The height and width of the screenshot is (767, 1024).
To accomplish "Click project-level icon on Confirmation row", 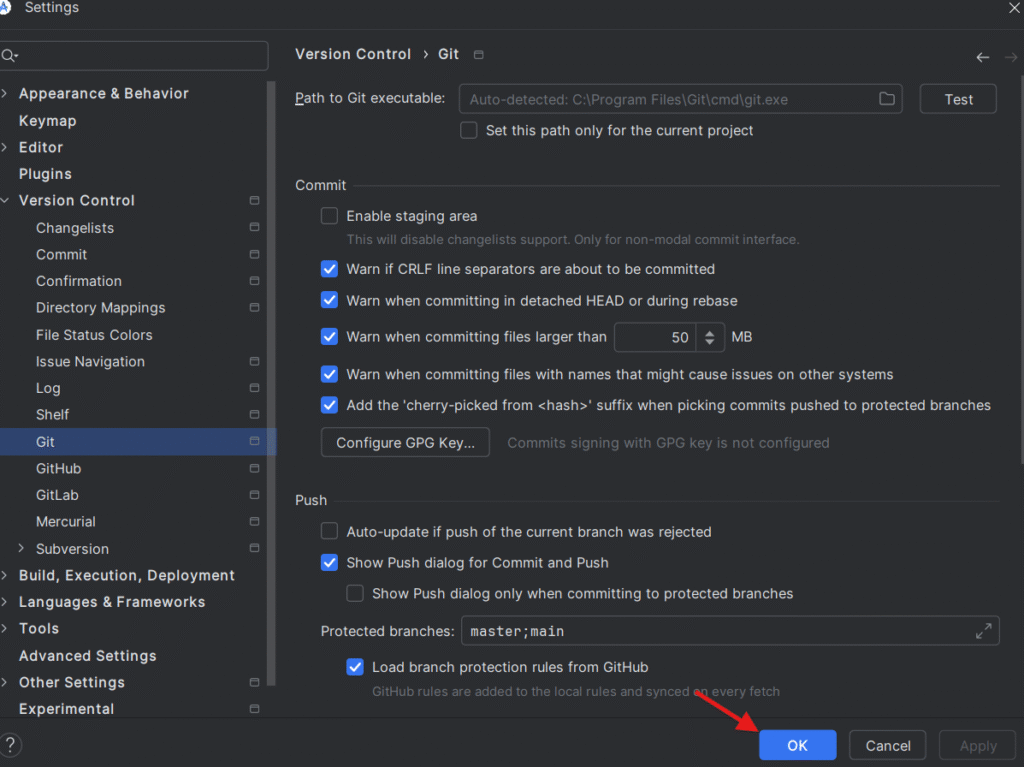I will (255, 281).
